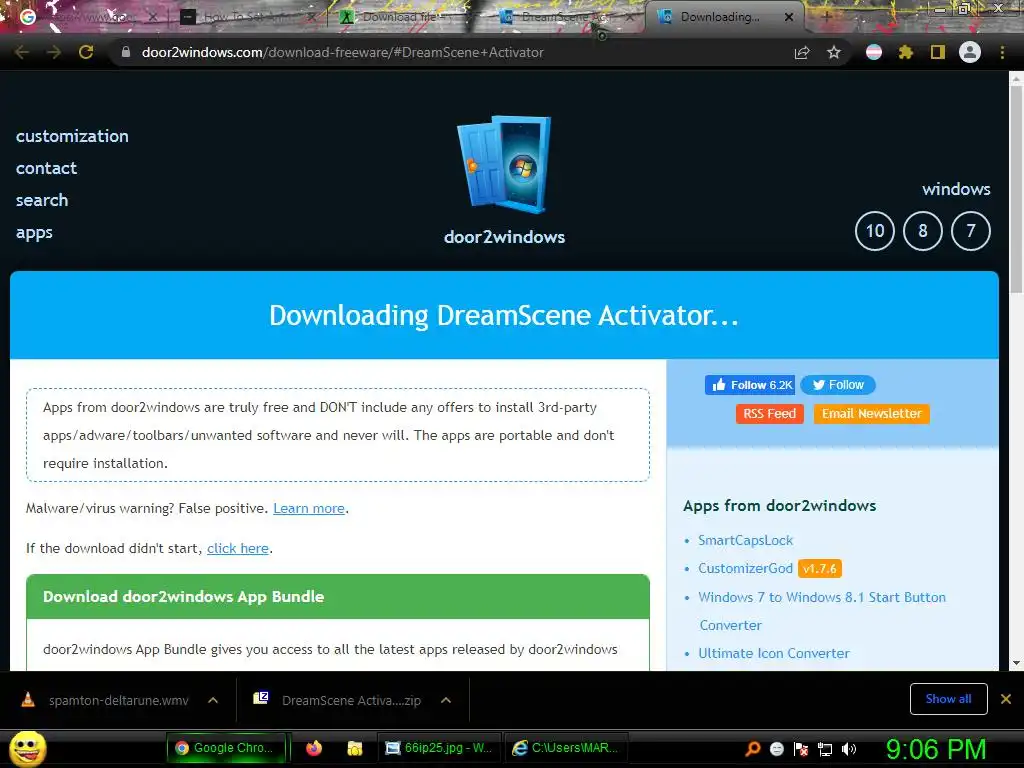Open Windows 7 to 8.1 Start Button Converter link
The width and height of the screenshot is (1024, 768).
pos(822,611)
